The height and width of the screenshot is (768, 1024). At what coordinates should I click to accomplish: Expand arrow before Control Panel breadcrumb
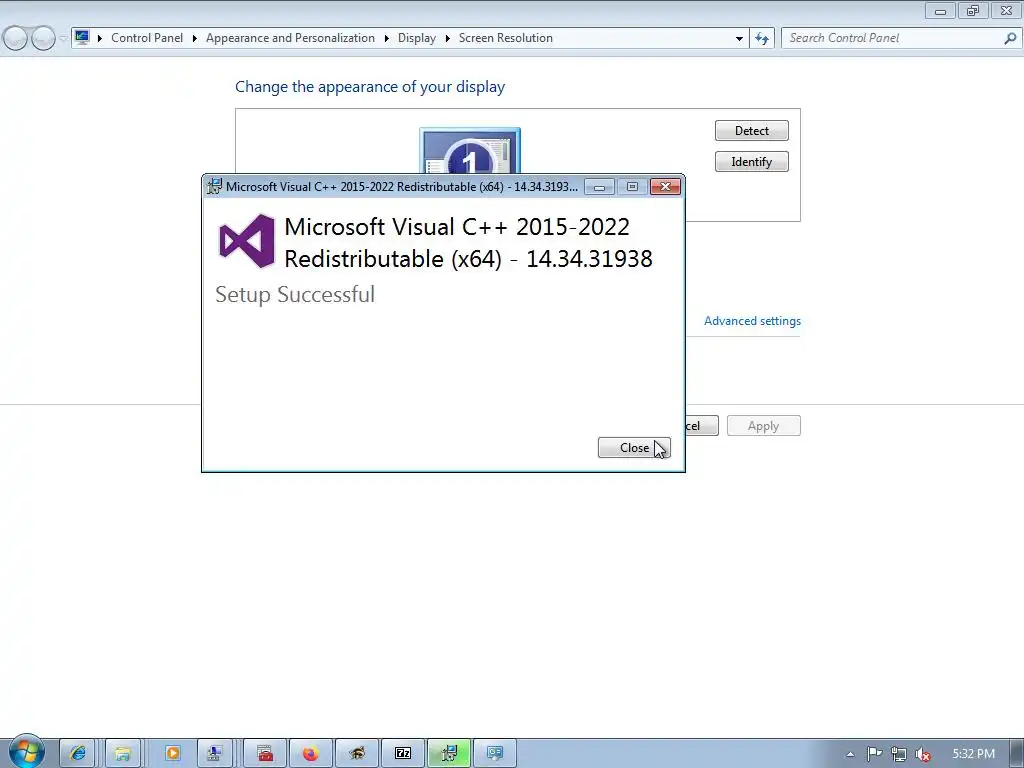100,39
